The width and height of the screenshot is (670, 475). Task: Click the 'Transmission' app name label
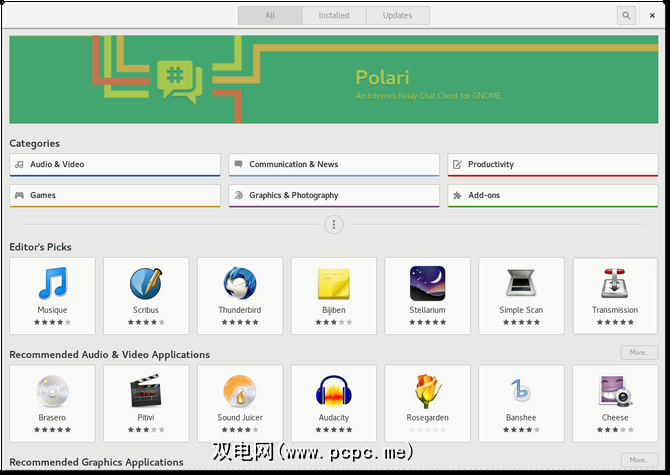[x=615, y=310]
